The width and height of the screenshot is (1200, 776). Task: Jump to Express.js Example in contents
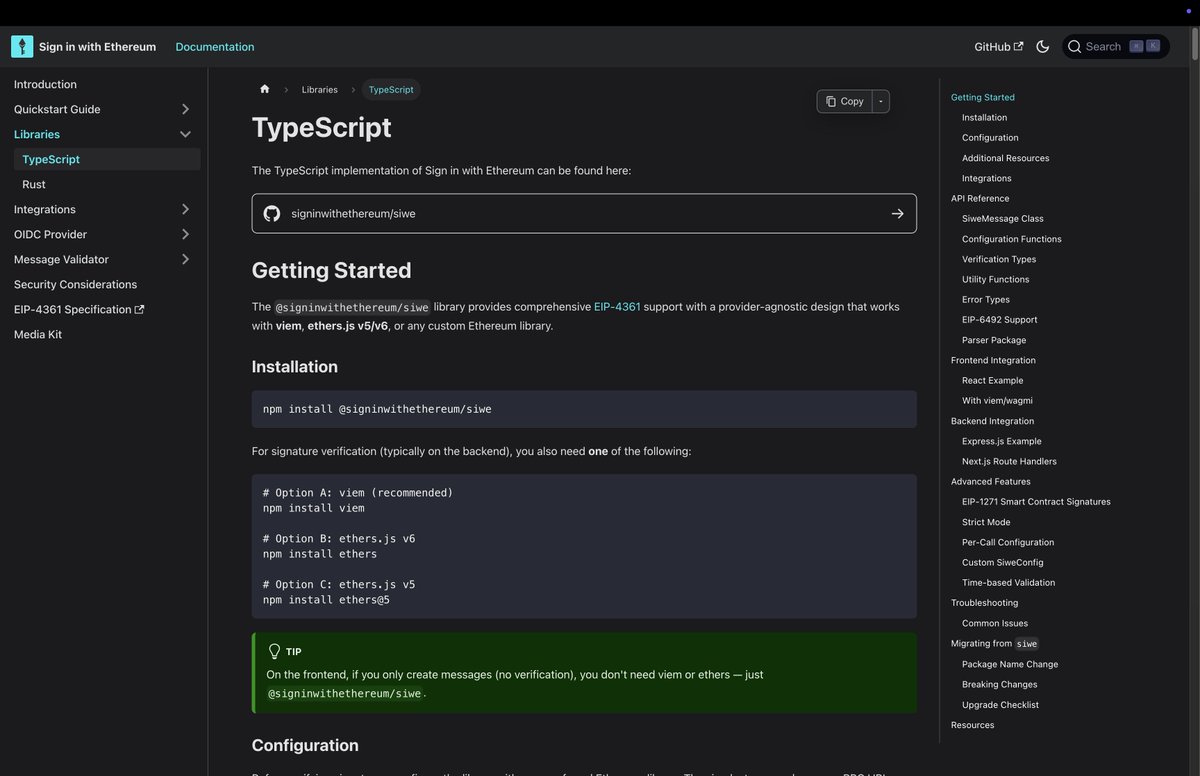pos(1002,441)
